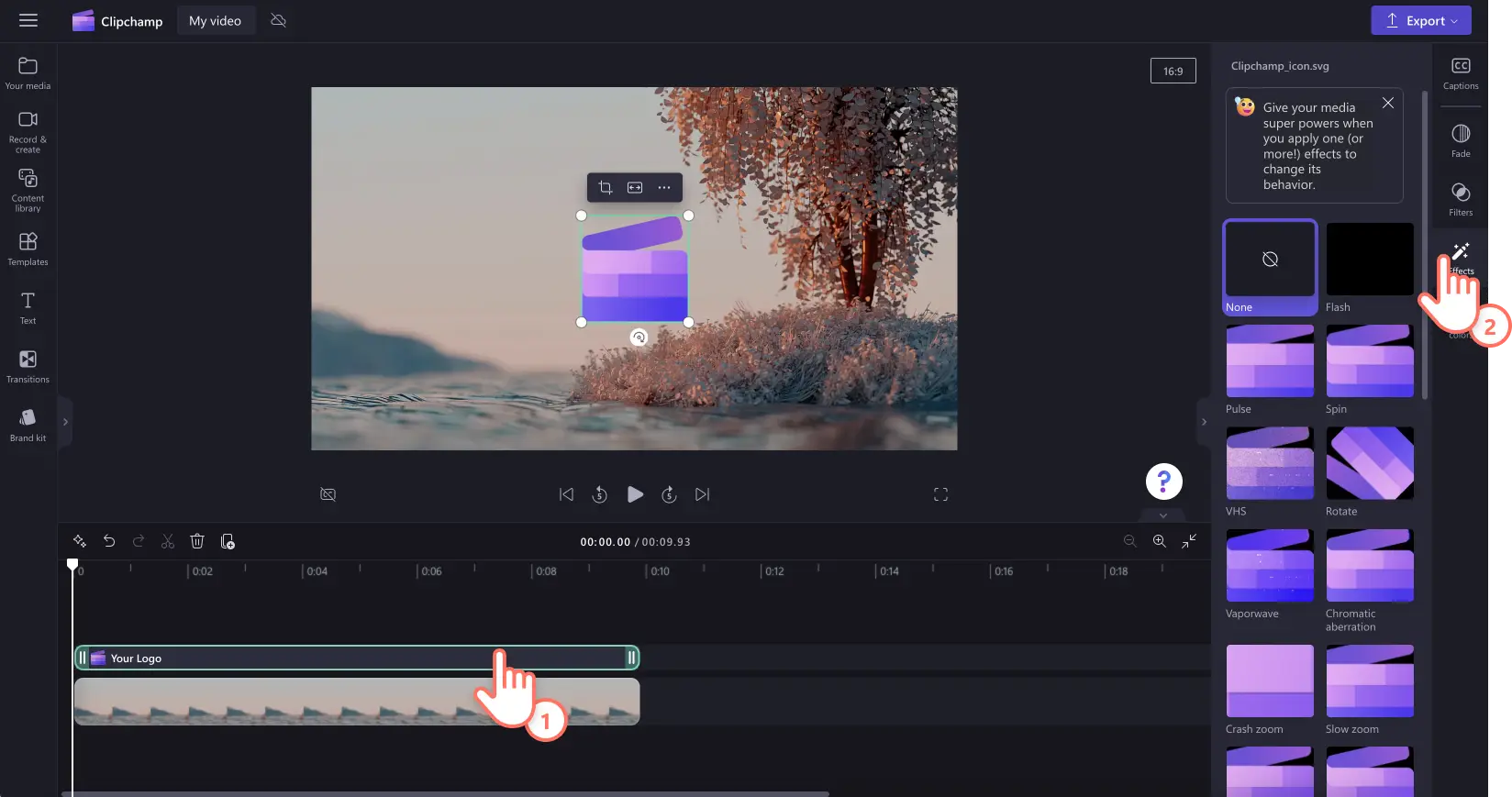Image resolution: width=1512 pixels, height=797 pixels.
Task: Open the Export dropdown
Action: [x=1421, y=20]
